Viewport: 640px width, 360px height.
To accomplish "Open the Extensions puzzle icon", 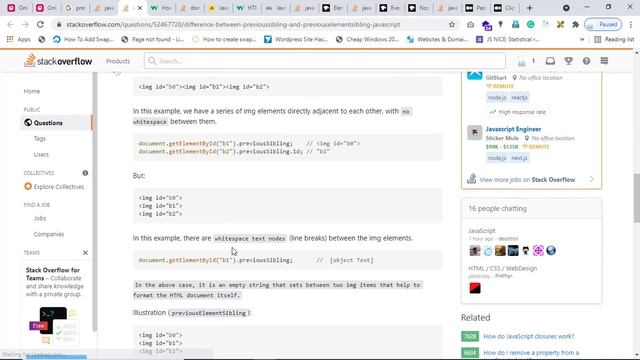I will click(575, 24).
